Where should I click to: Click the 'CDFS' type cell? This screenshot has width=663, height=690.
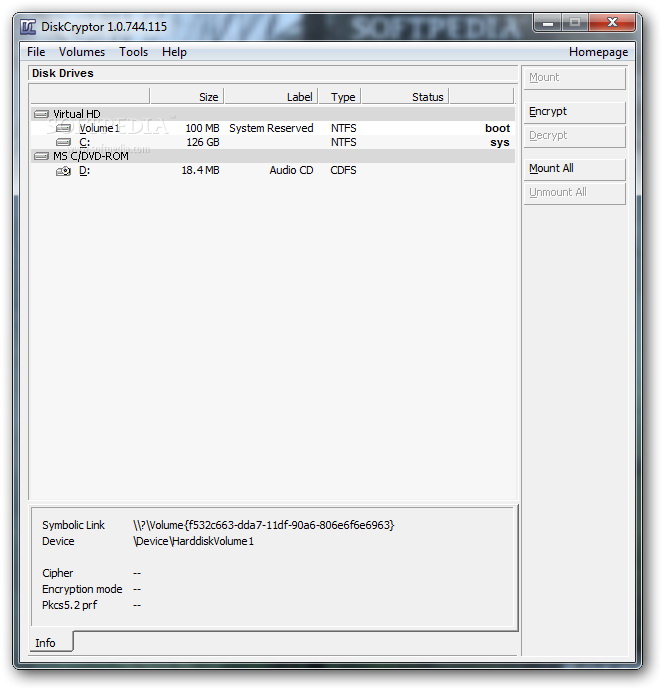tap(344, 170)
